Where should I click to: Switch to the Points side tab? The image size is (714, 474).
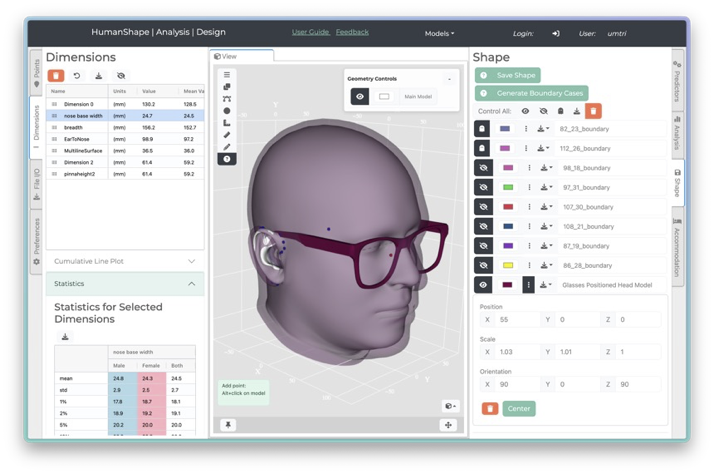click(36, 73)
